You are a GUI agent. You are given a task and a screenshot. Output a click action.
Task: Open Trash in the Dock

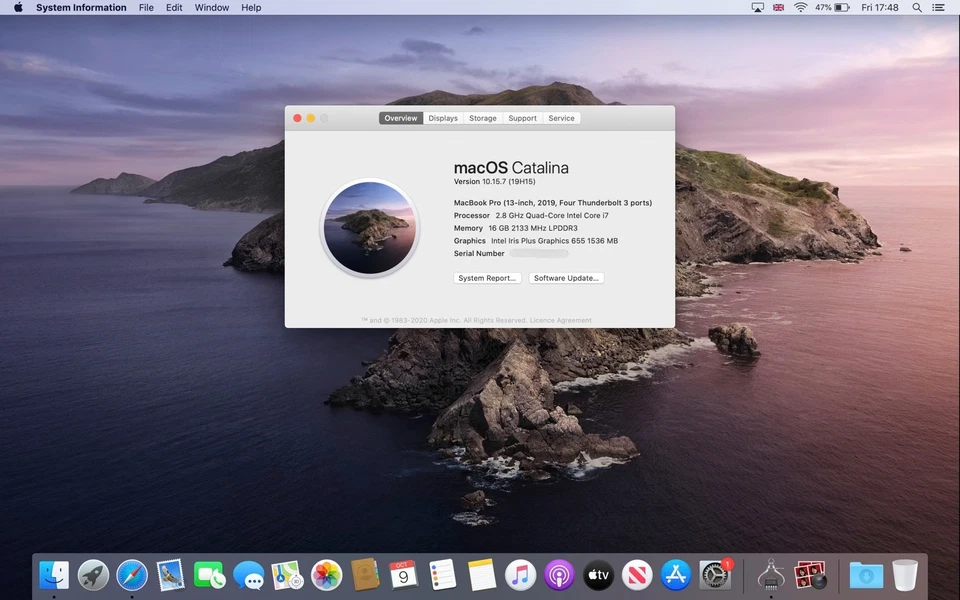point(905,576)
